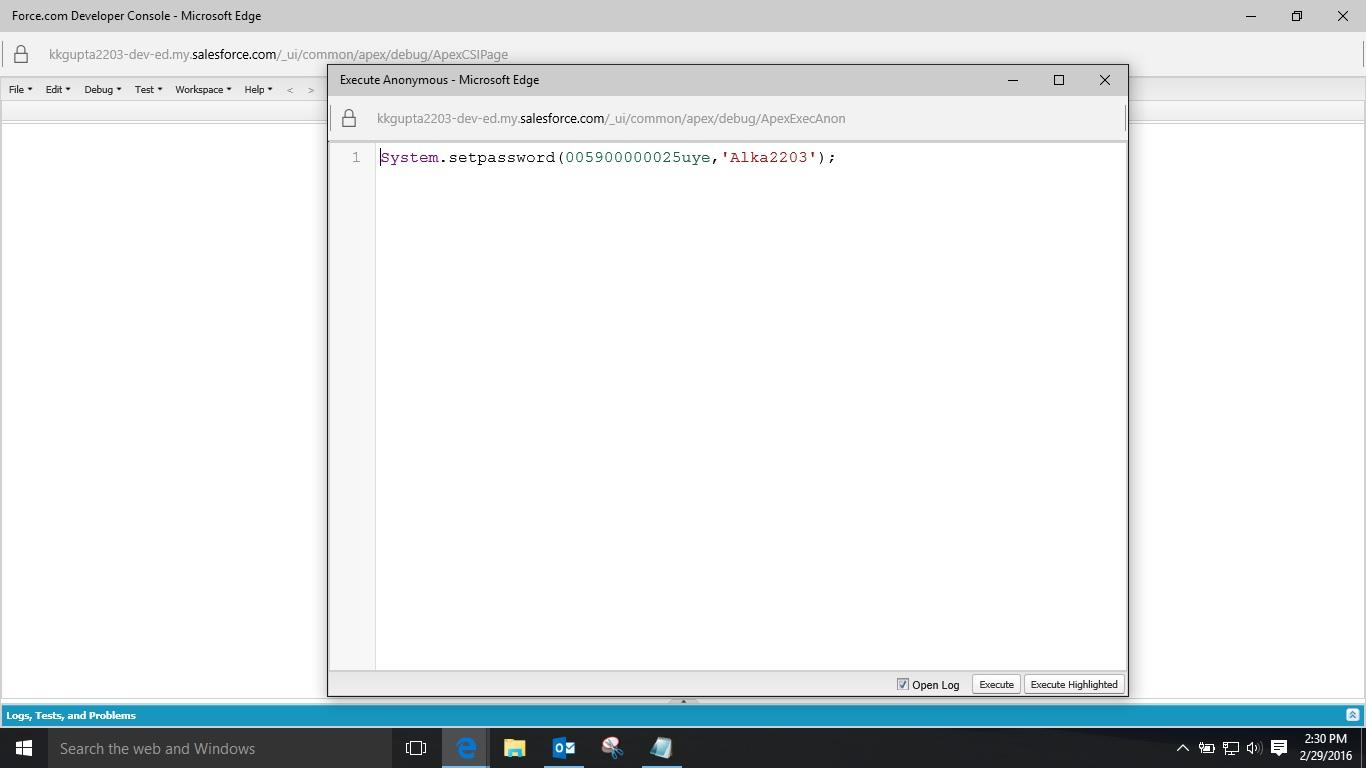This screenshot has height=768, width=1366.
Task: Click the Execute button
Action: click(996, 684)
